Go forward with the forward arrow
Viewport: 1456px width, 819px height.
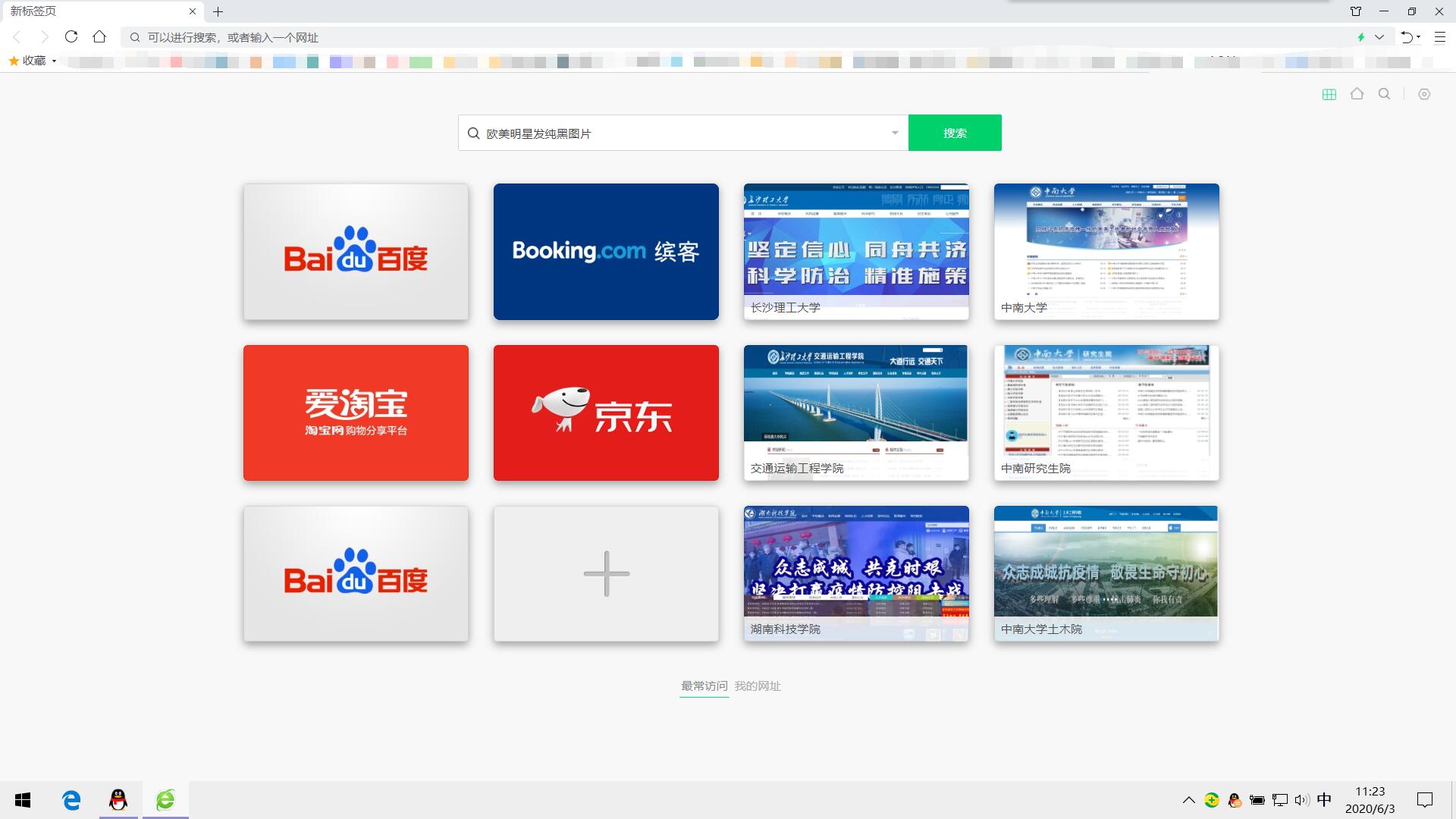click(44, 37)
